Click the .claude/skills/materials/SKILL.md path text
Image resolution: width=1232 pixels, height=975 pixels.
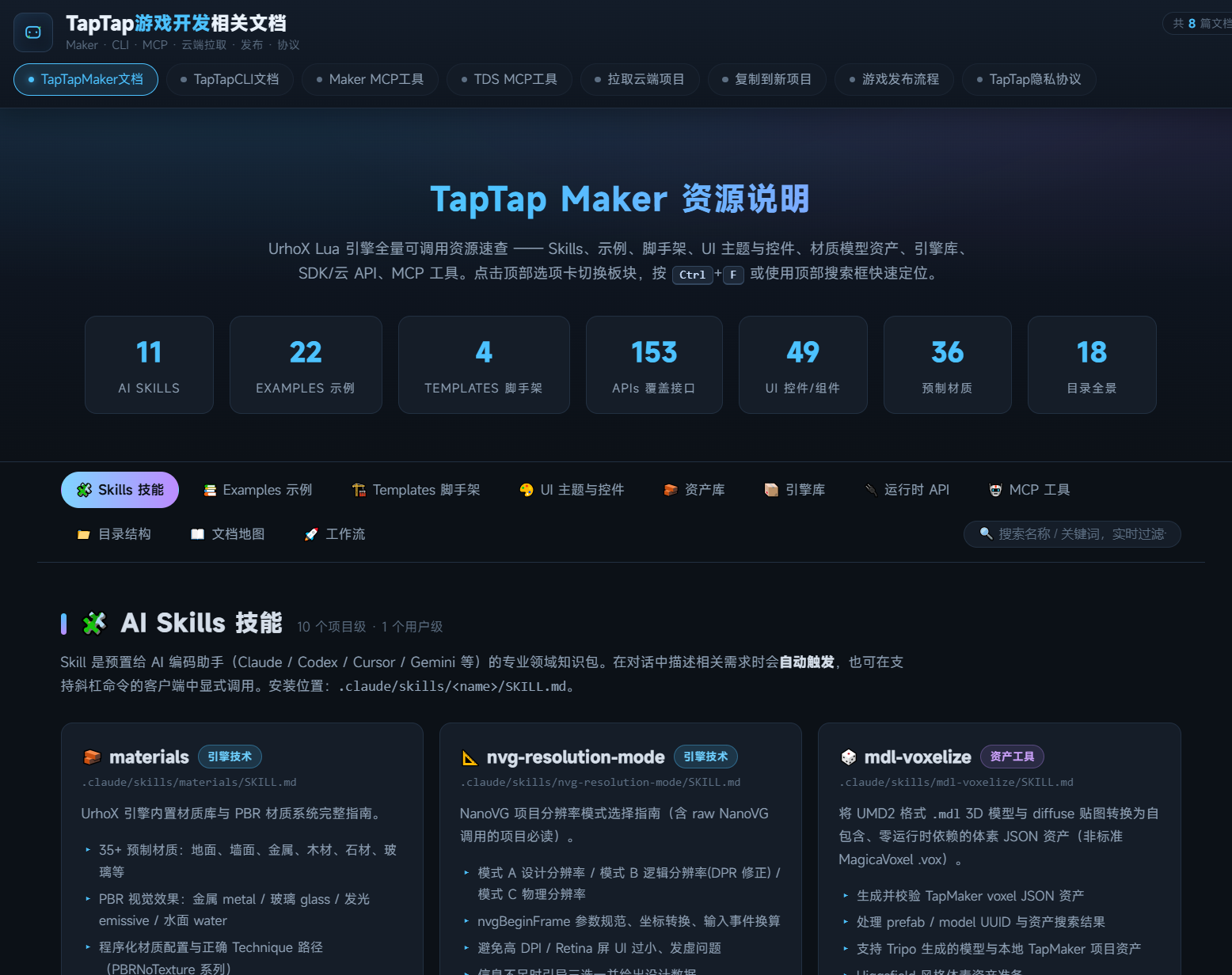tap(189, 782)
